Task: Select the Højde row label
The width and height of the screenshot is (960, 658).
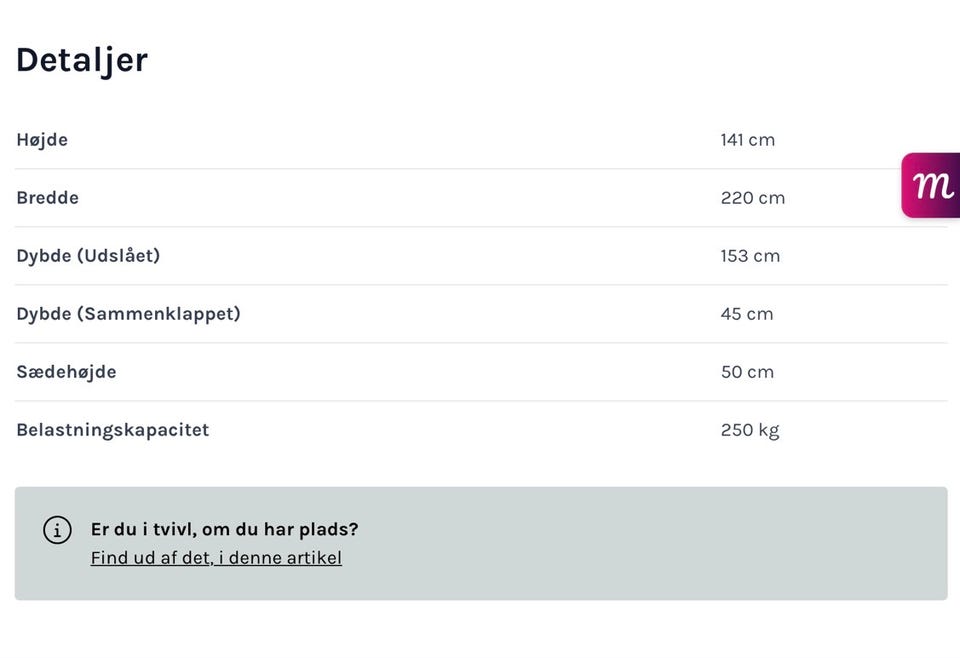Action: pos(42,140)
